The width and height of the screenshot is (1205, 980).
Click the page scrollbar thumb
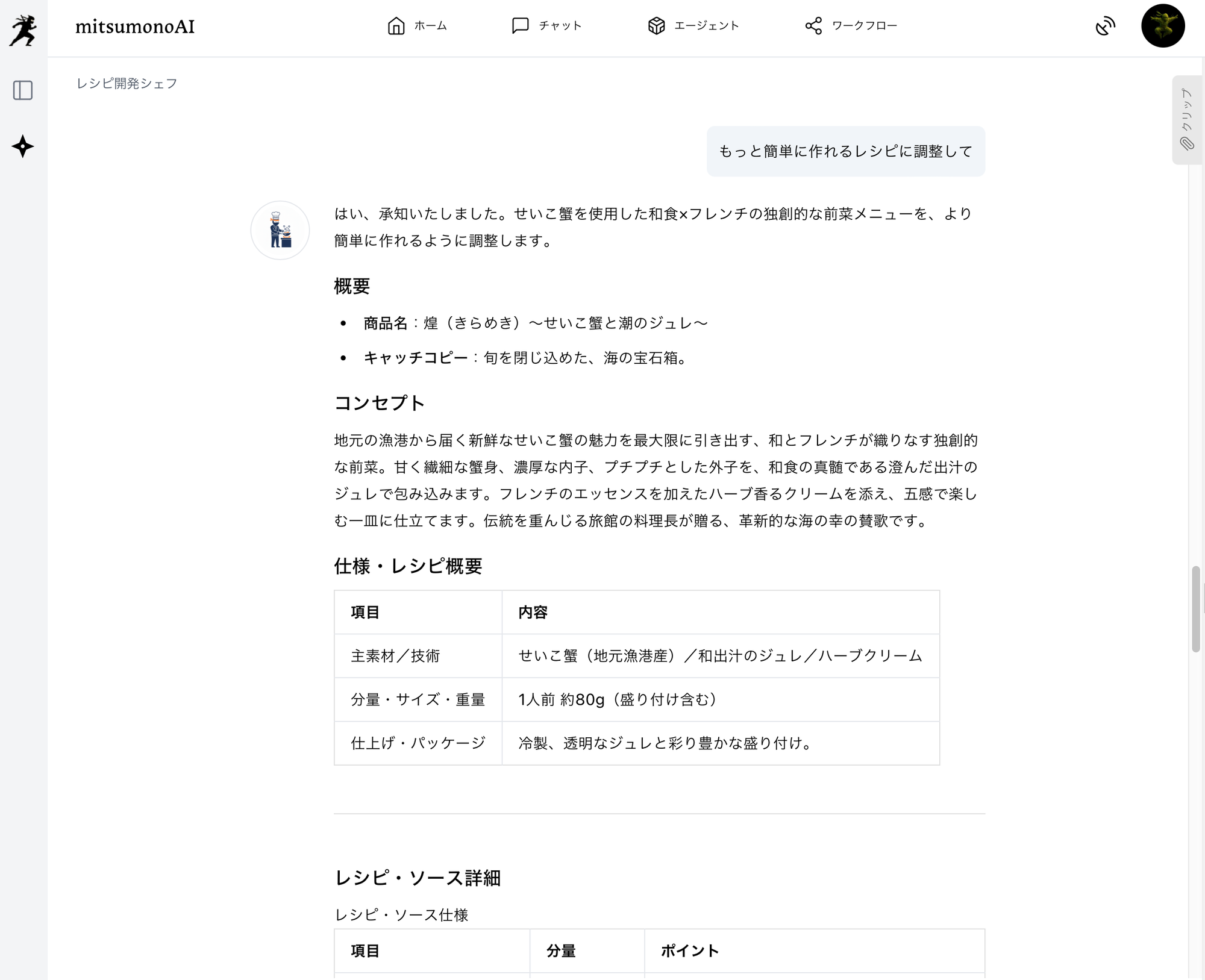1196,608
